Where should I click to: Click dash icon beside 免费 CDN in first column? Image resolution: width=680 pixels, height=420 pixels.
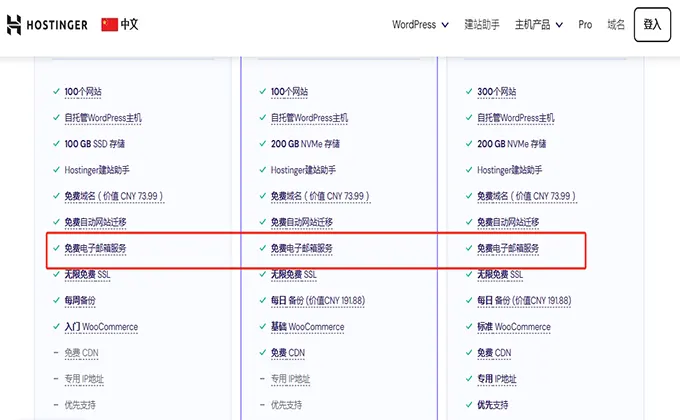(56, 353)
